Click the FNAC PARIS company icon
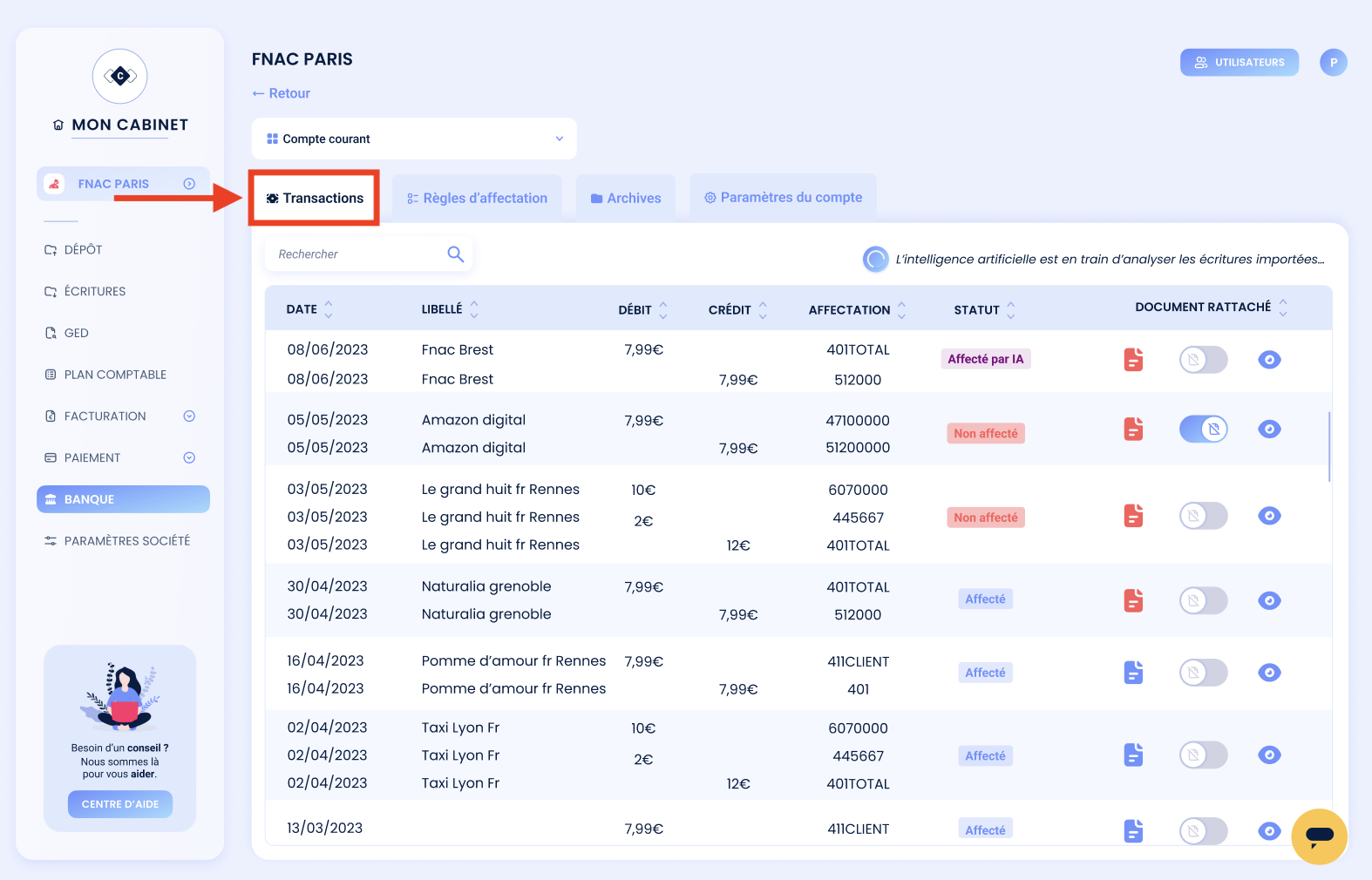This screenshot has width=1372, height=880. click(x=54, y=184)
